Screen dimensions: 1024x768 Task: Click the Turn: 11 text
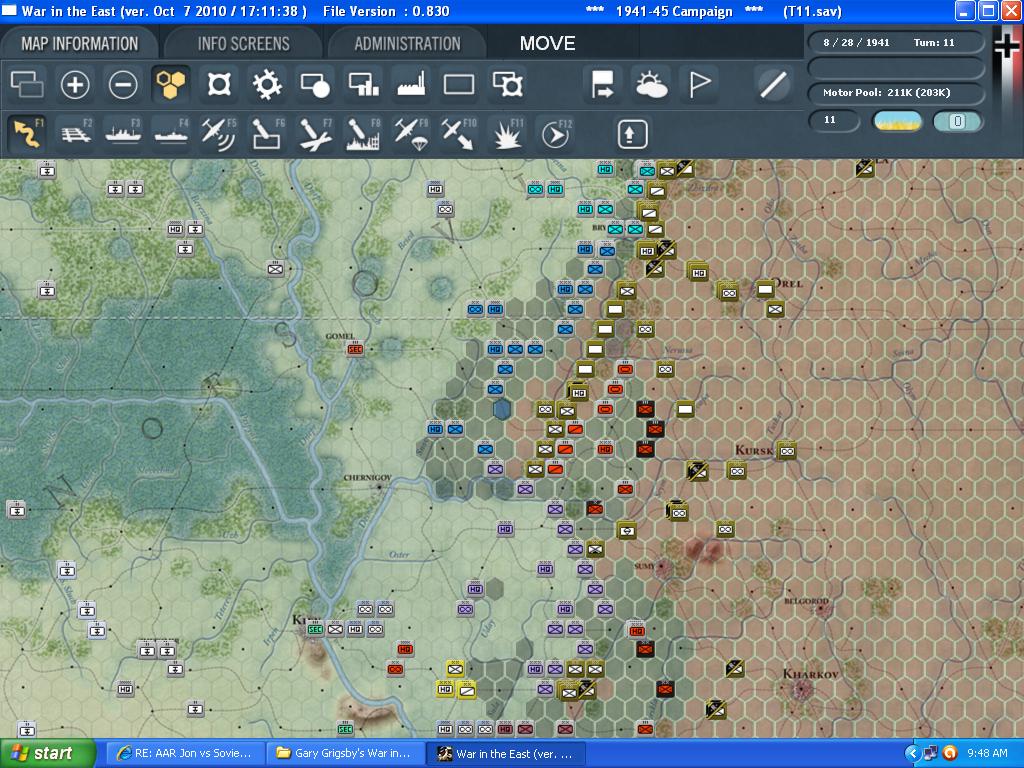pos(934,42)
